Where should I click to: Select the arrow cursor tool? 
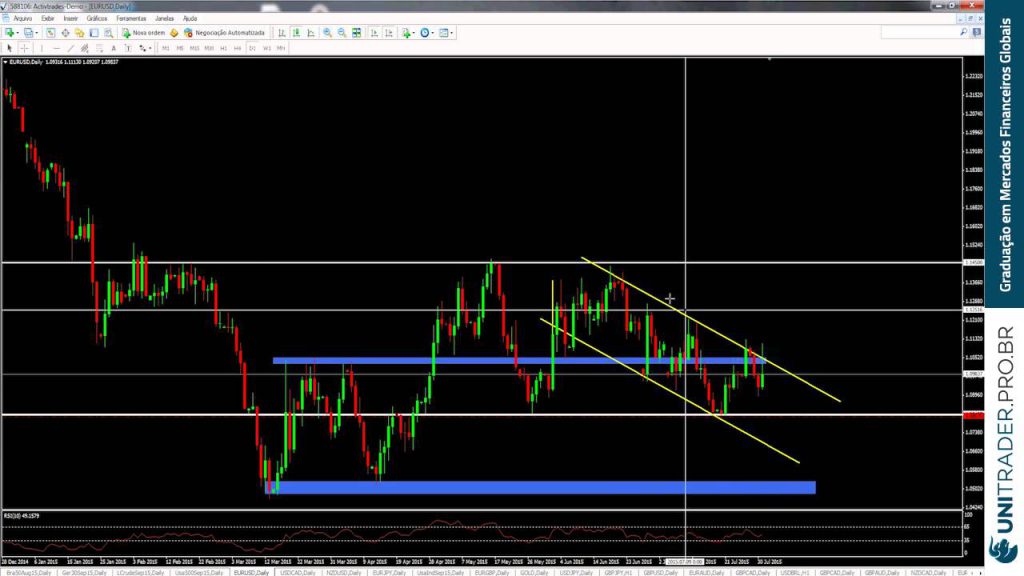point(9,48)
